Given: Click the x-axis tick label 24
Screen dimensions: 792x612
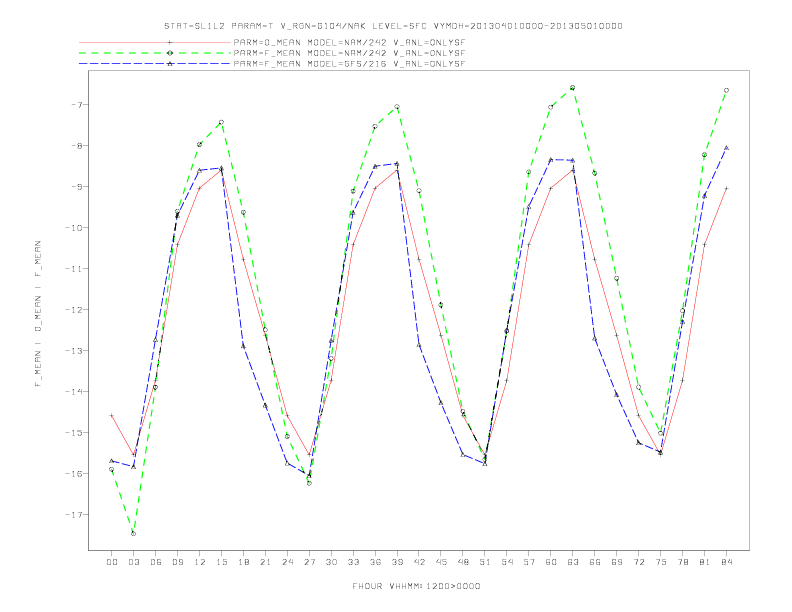Looking at the screenshot, I should click(x=287, y=562).
